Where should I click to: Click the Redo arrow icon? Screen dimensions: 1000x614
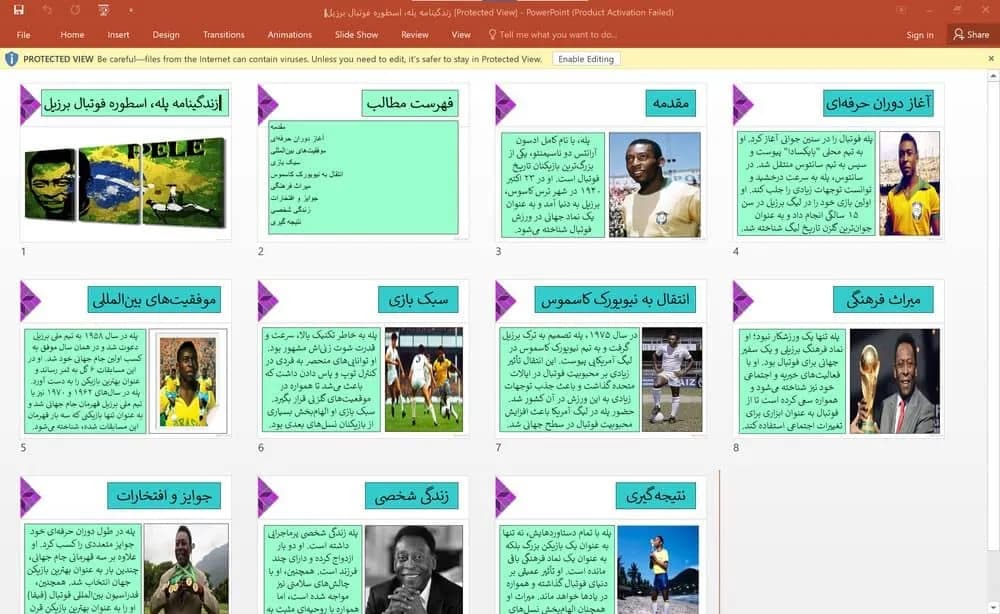click(75, 10)
